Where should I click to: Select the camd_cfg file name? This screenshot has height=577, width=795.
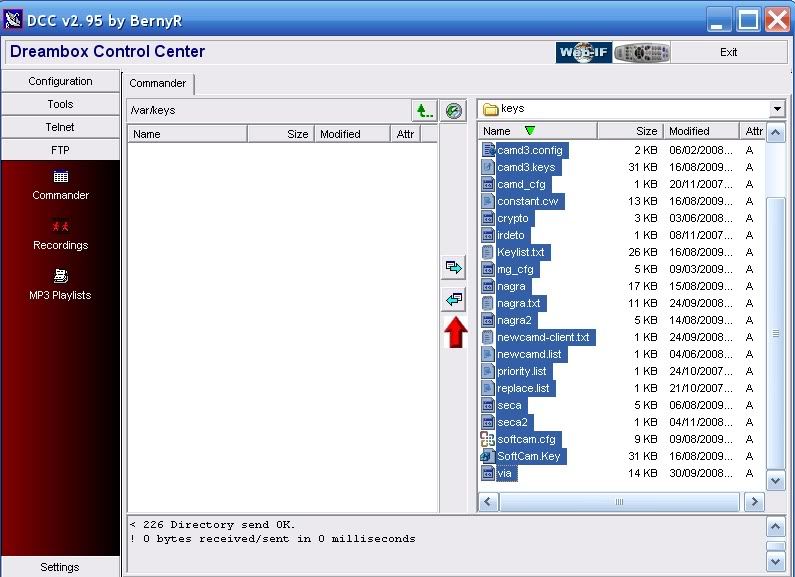click(x=521, y=184)
